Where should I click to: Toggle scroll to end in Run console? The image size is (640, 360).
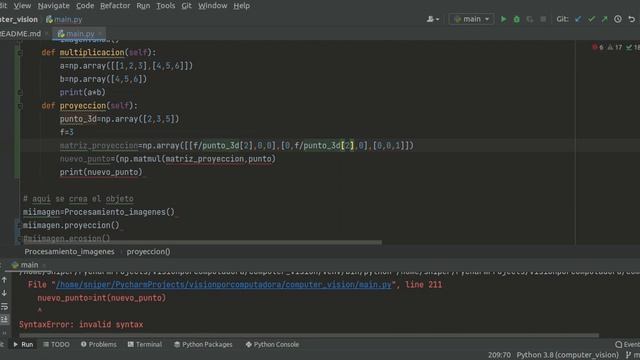[4, 319]
